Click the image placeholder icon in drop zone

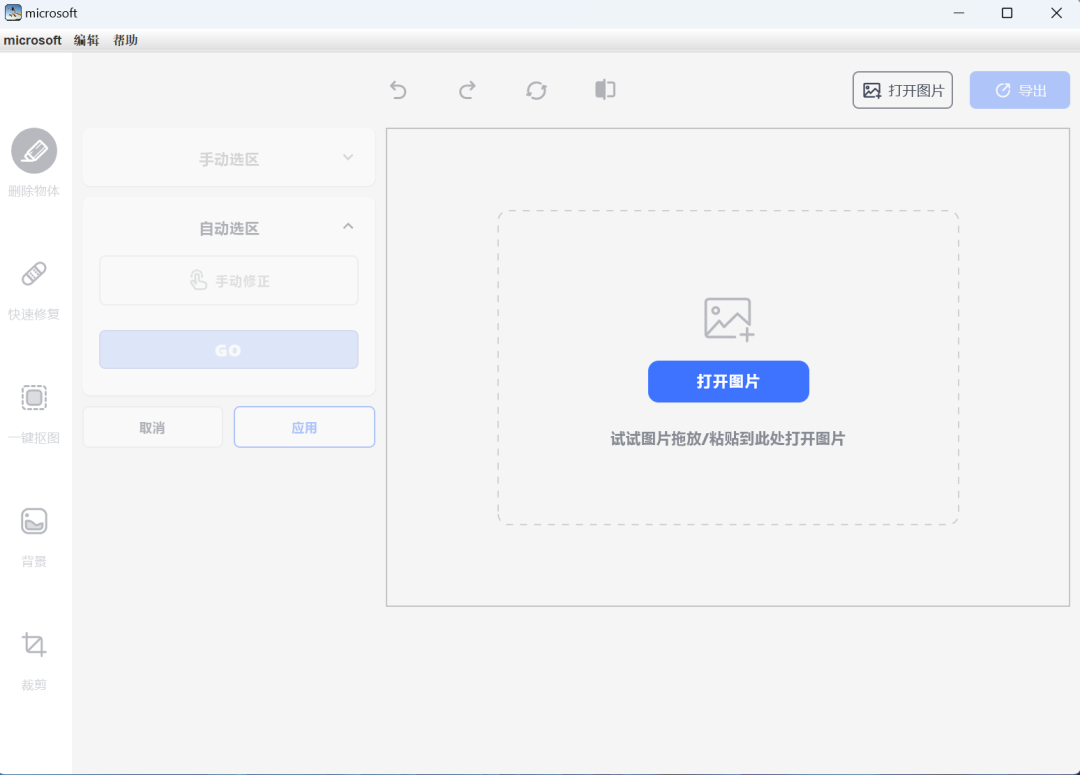tap(728, 319)
